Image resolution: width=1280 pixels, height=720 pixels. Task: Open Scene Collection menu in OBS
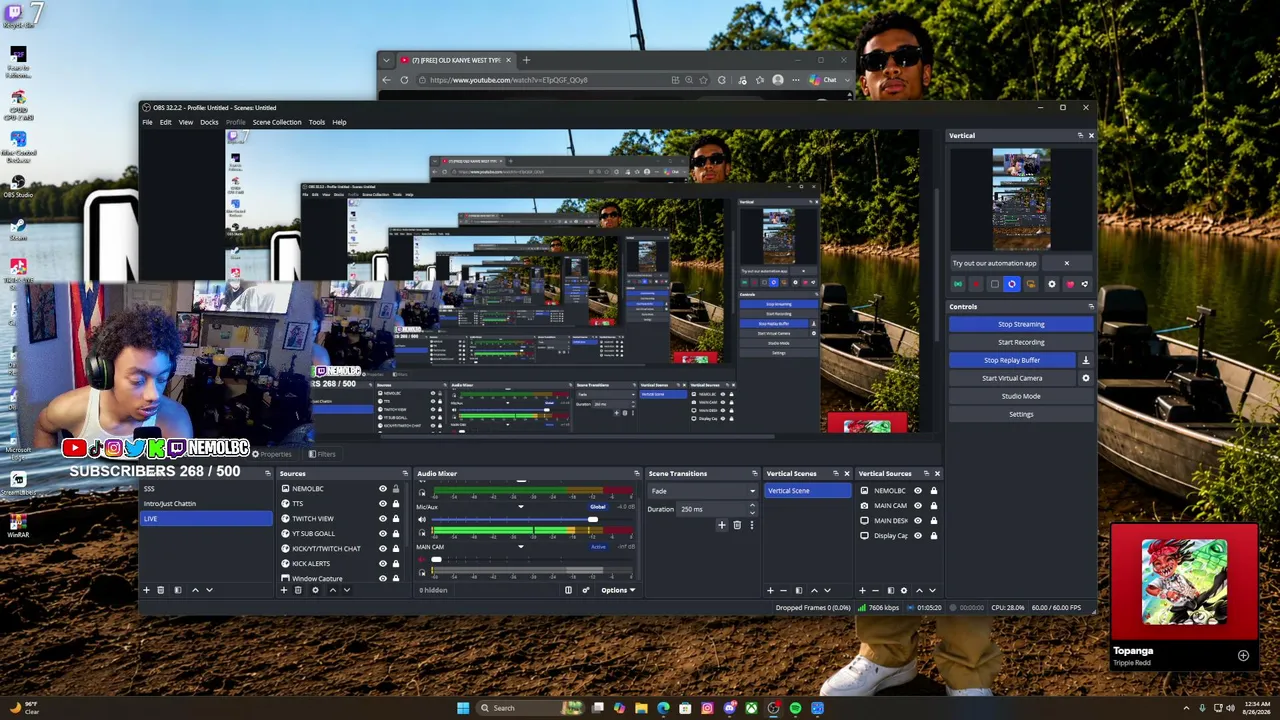click(277, 122)
